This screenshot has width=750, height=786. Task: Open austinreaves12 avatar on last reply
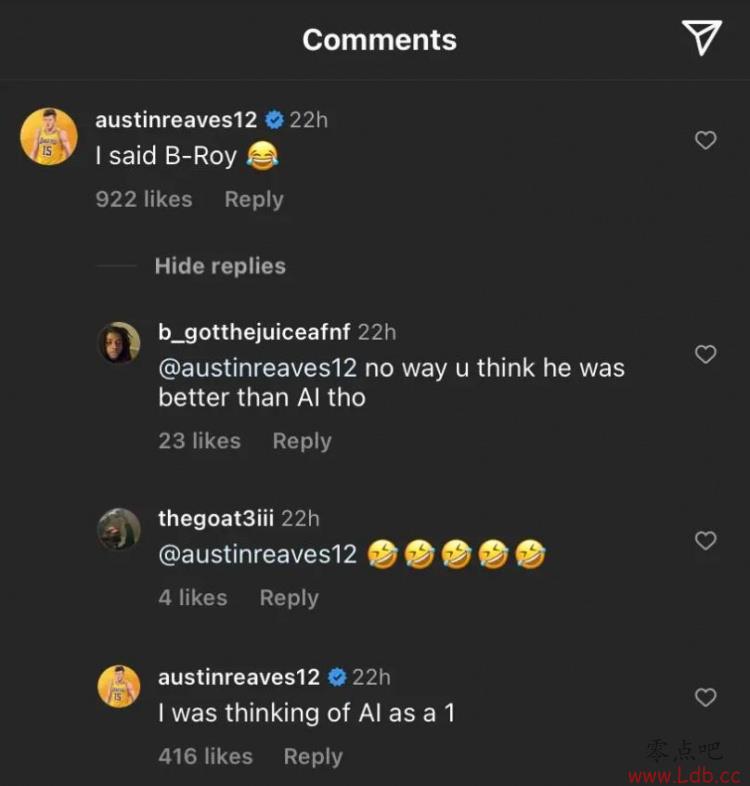pos(118,686)
